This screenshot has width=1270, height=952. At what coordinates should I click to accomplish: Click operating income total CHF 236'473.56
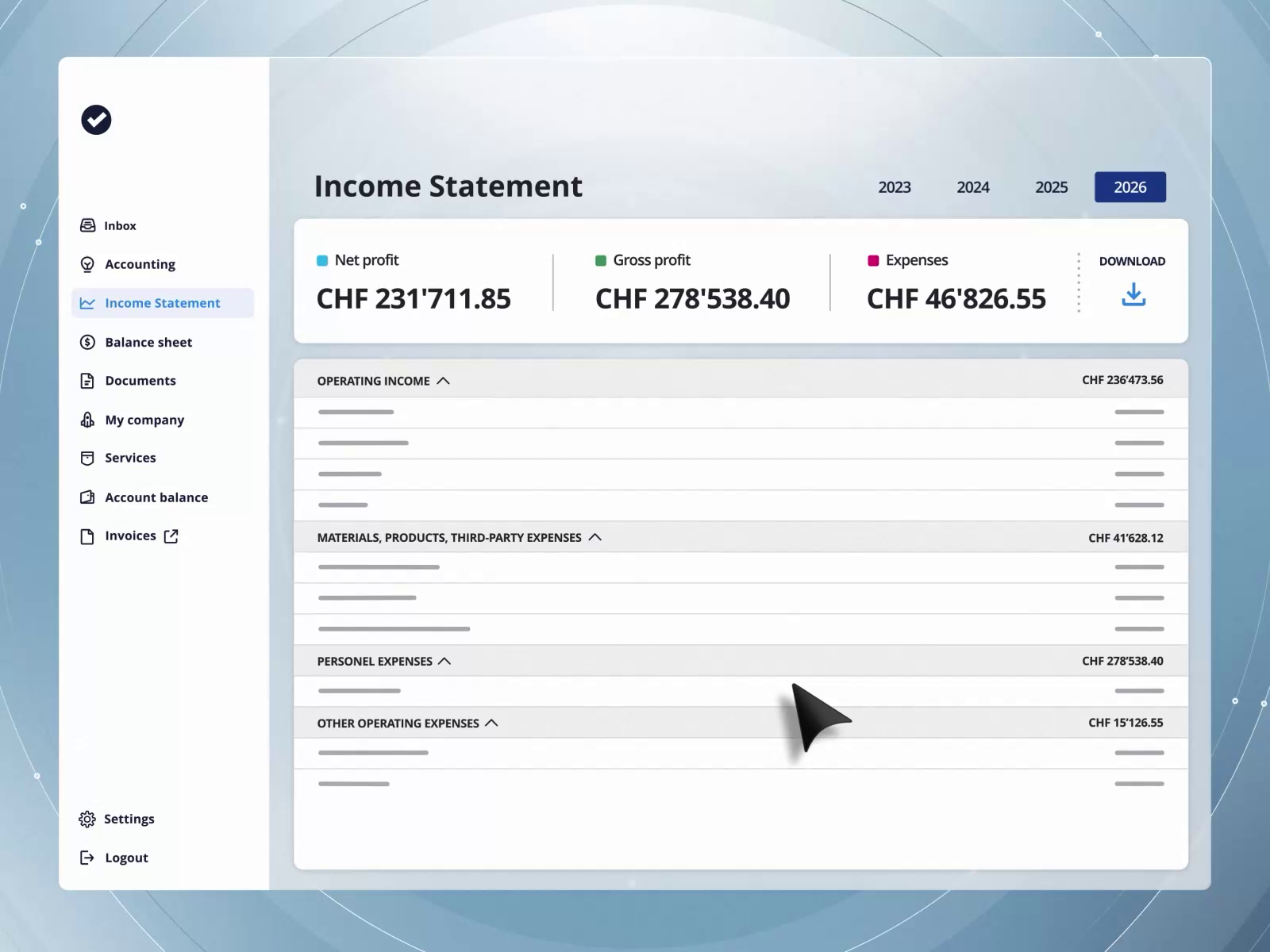coord(1122,380)
